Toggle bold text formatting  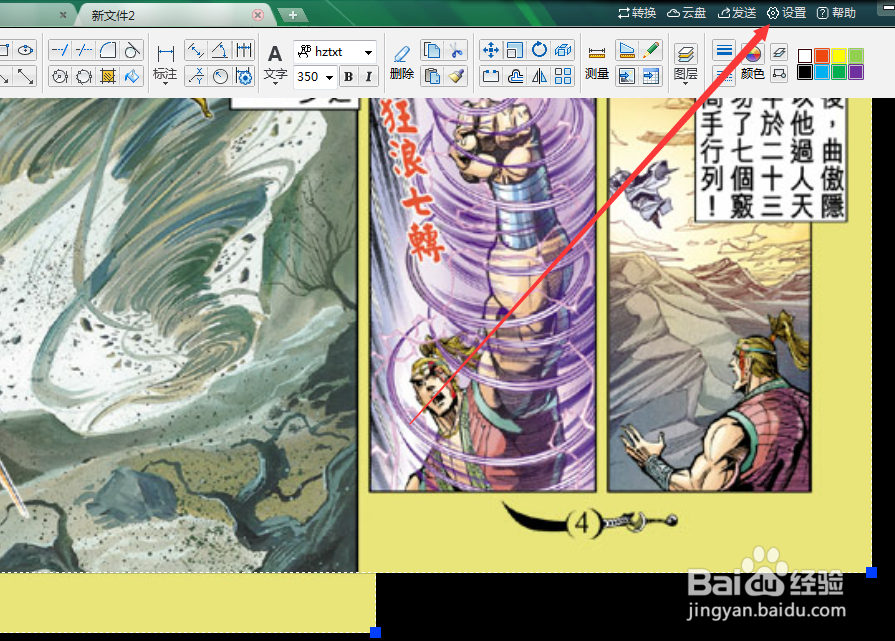click(x=348, y=76)
